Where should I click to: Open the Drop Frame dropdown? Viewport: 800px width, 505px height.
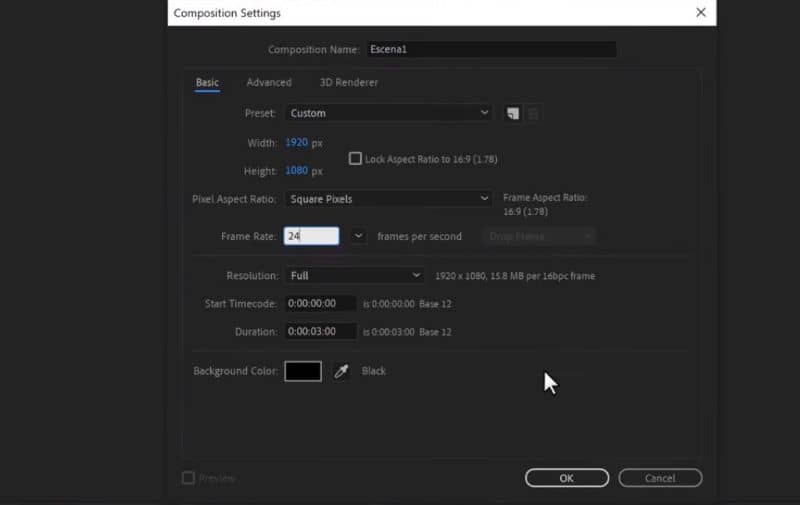coord(538,236)
